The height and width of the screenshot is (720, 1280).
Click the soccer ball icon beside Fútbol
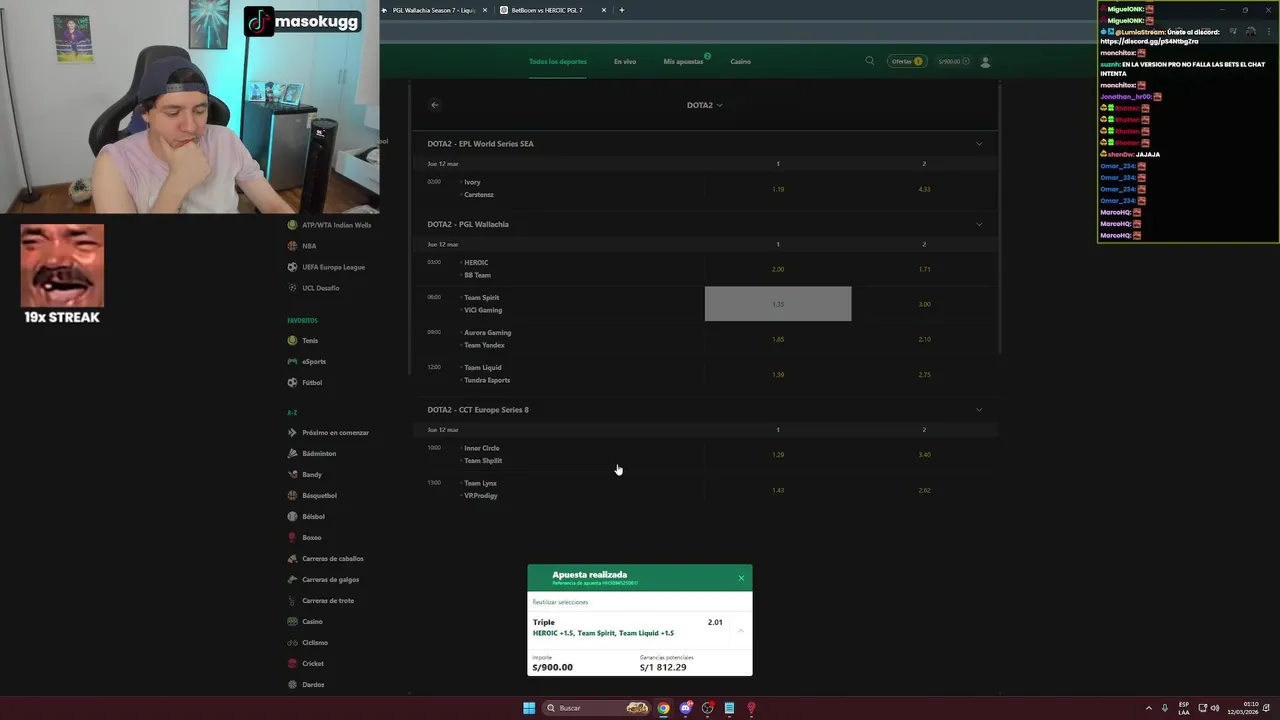pyautogui.click(x=292, y=383)
